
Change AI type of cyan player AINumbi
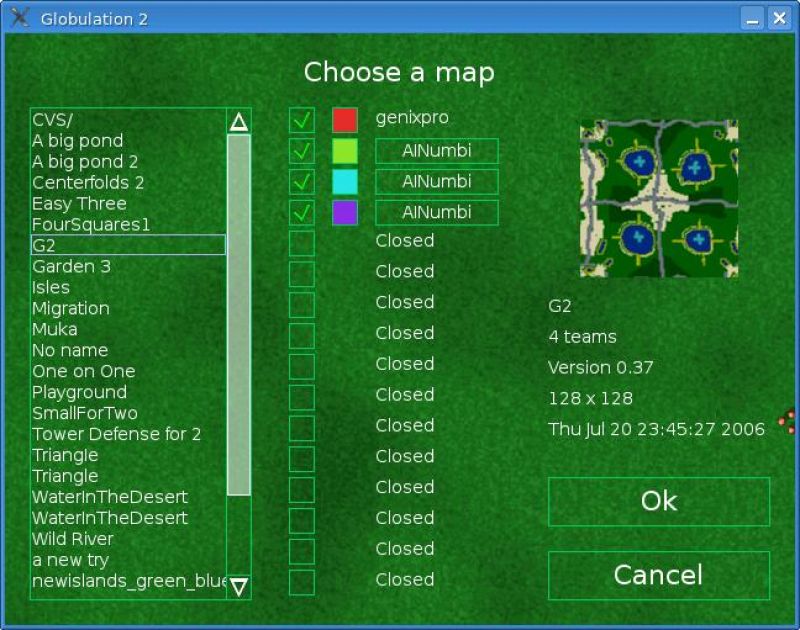(437, 182)
